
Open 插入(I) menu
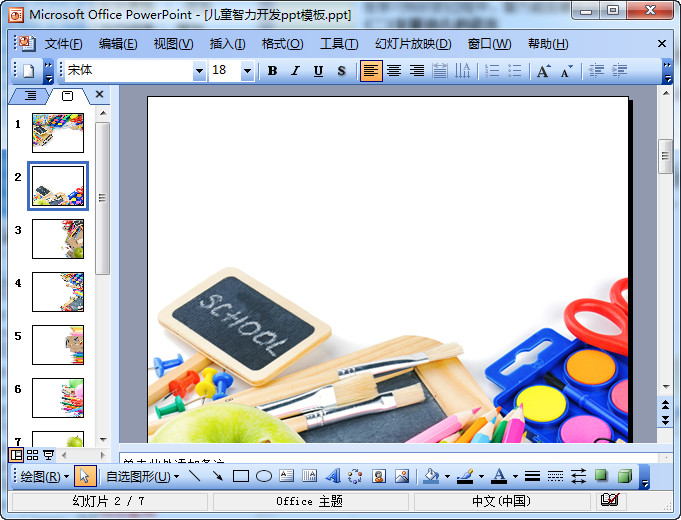(227, 44)
